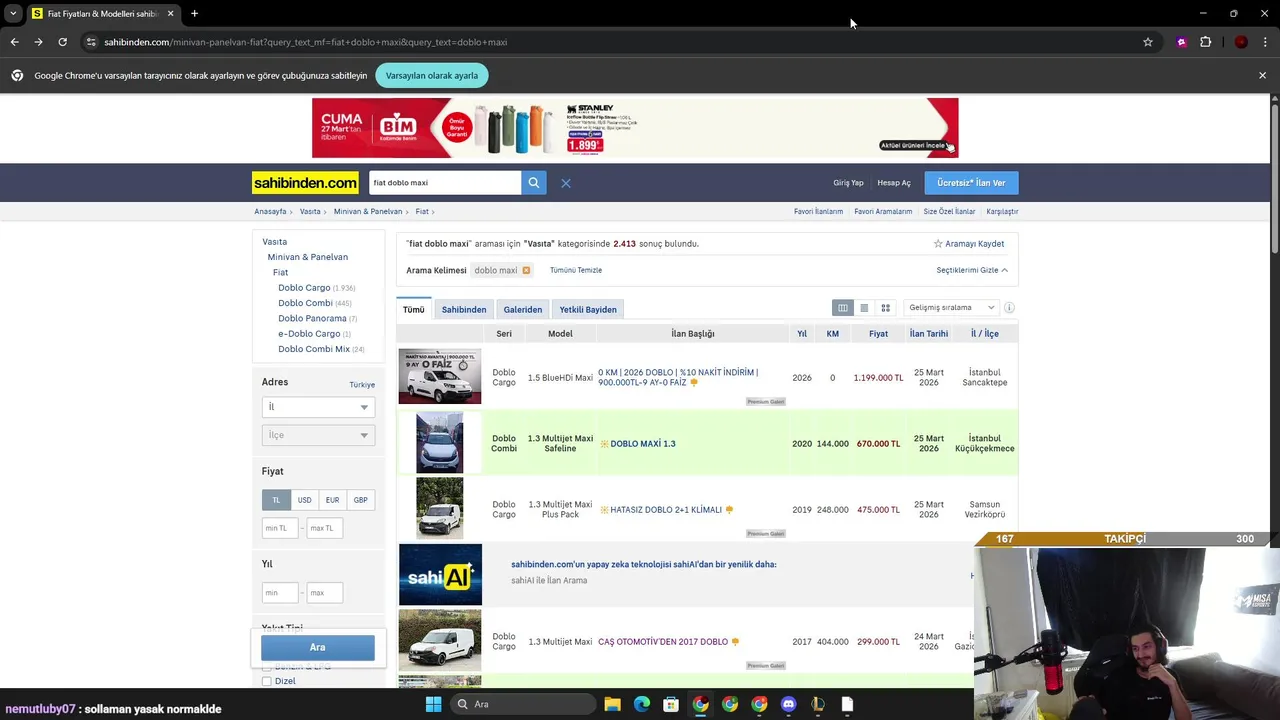Open the tab search dropdown arrow

pyautogui.click(x=13, y=13)
